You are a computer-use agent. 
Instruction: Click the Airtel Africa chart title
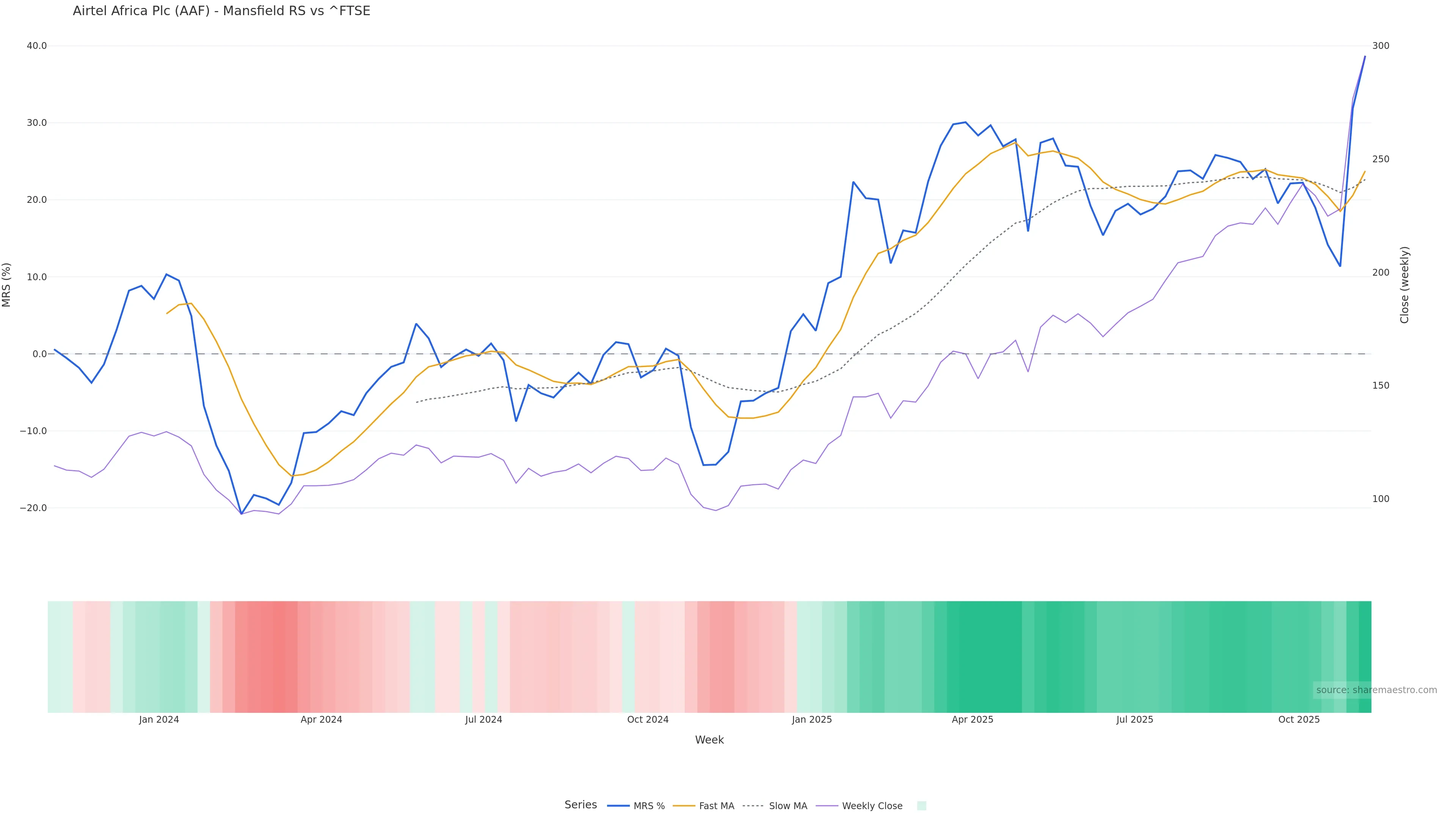point(221,11)
